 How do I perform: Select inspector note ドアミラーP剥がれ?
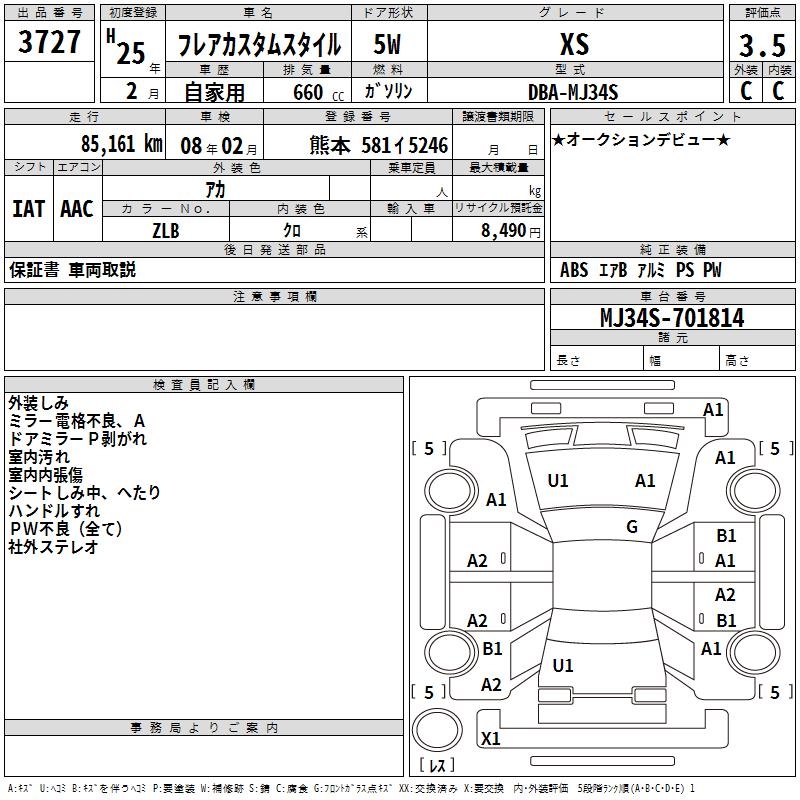pos(78,439)
